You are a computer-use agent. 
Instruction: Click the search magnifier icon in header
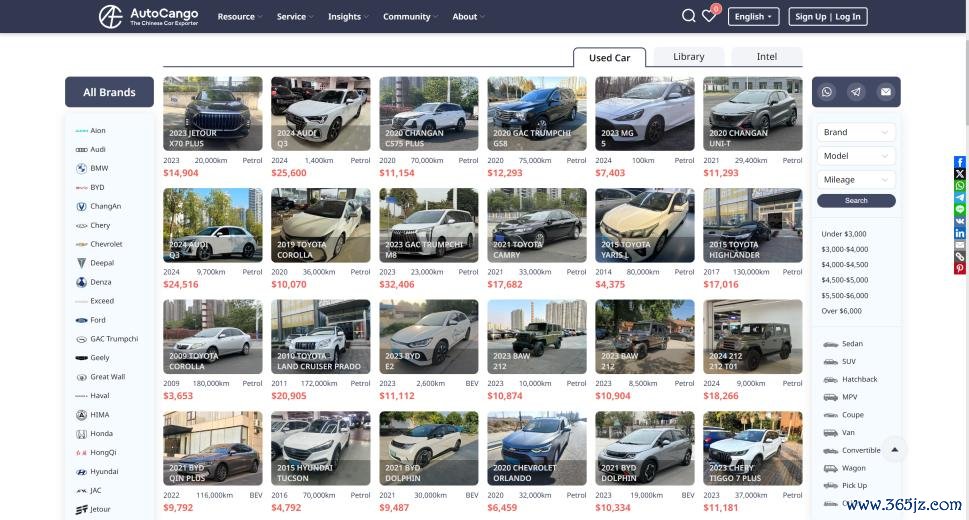(688, 16)
